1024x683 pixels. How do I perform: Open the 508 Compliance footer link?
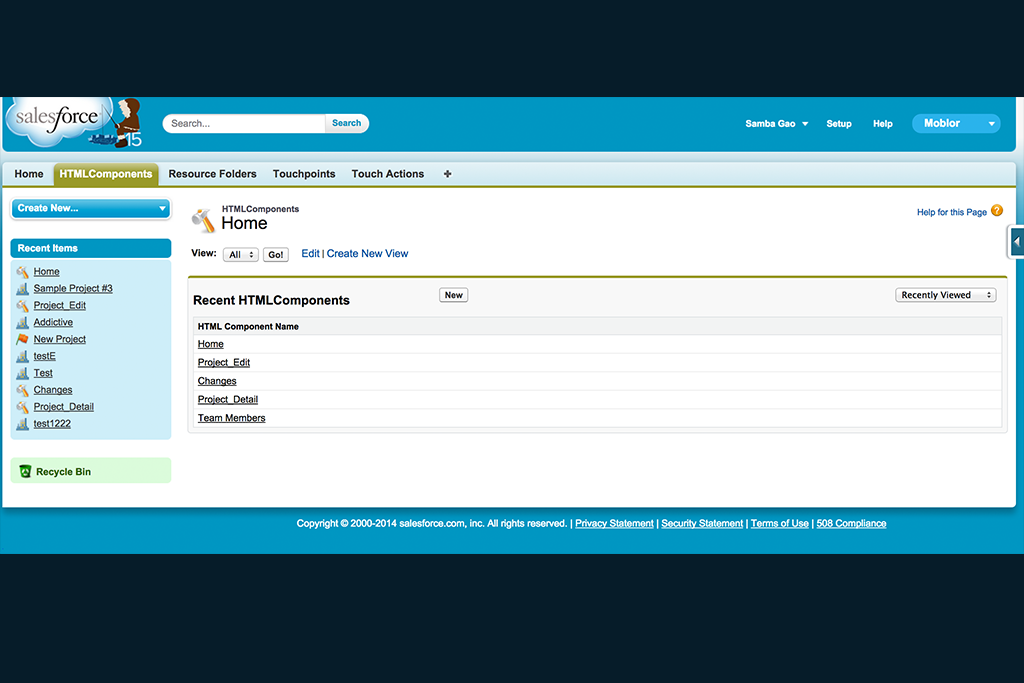pyautogui.click(x=851, y=524)
